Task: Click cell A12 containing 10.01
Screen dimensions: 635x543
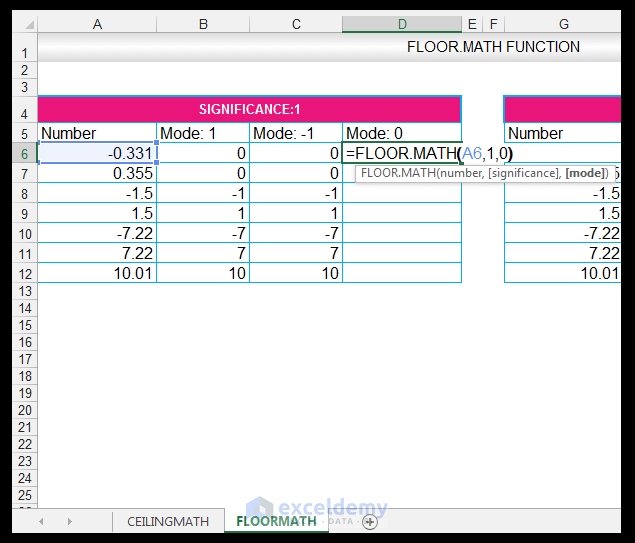Action: click(x=97, y=273)
